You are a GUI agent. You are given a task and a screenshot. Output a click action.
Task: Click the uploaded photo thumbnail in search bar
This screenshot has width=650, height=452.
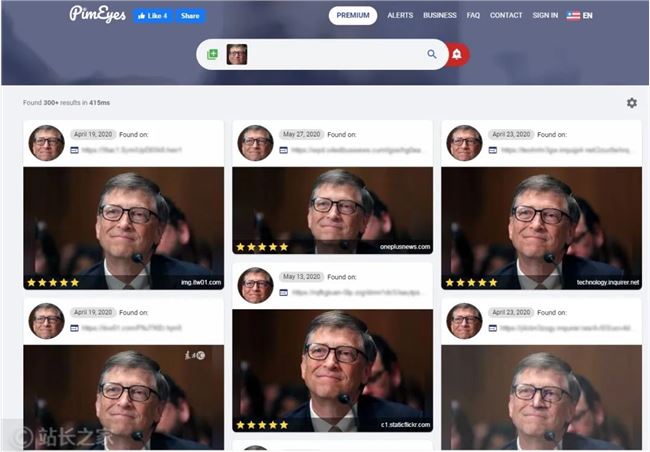(x=237, y=55)
